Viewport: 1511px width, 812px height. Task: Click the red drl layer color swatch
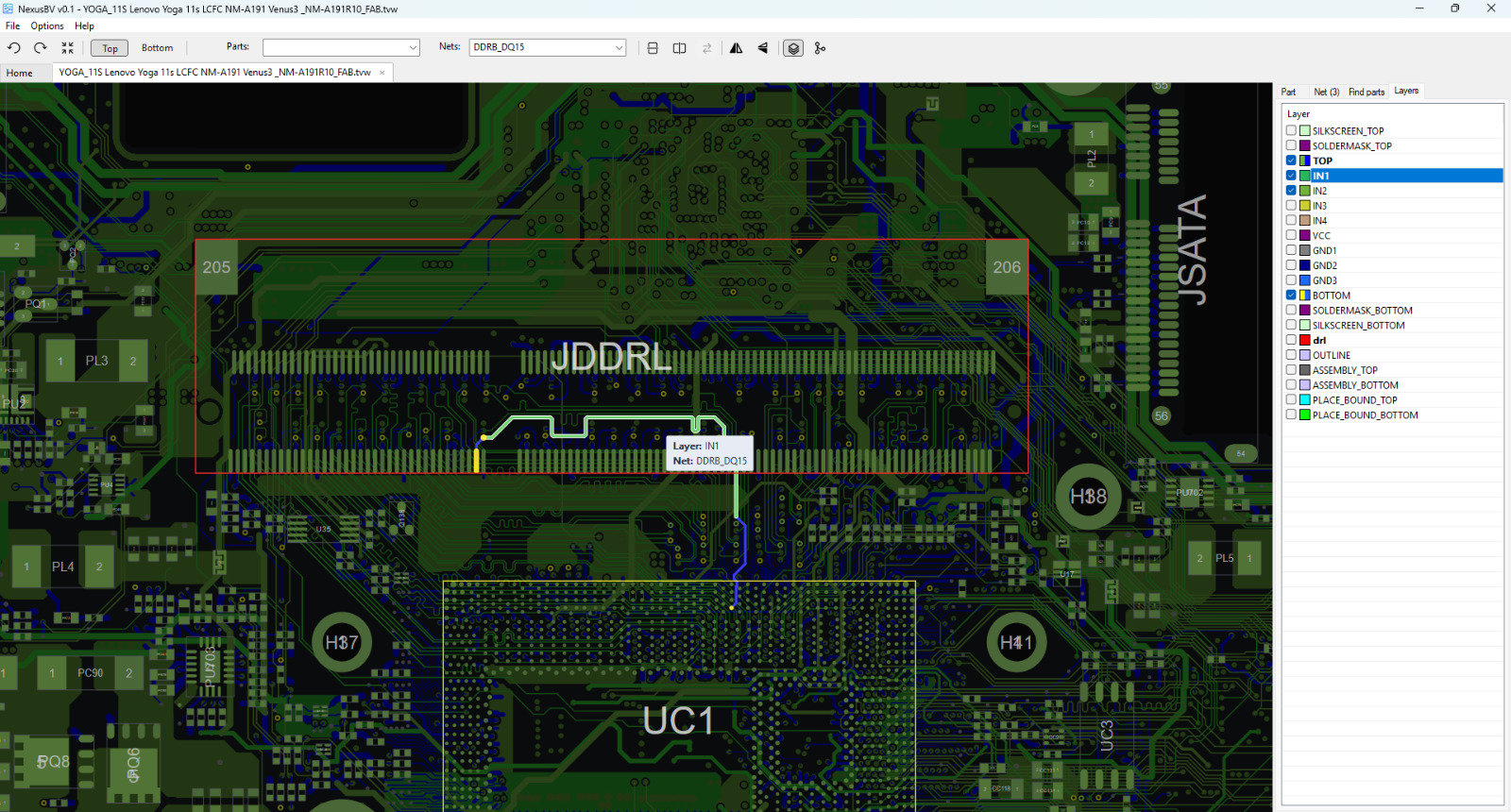point(1305,340)
